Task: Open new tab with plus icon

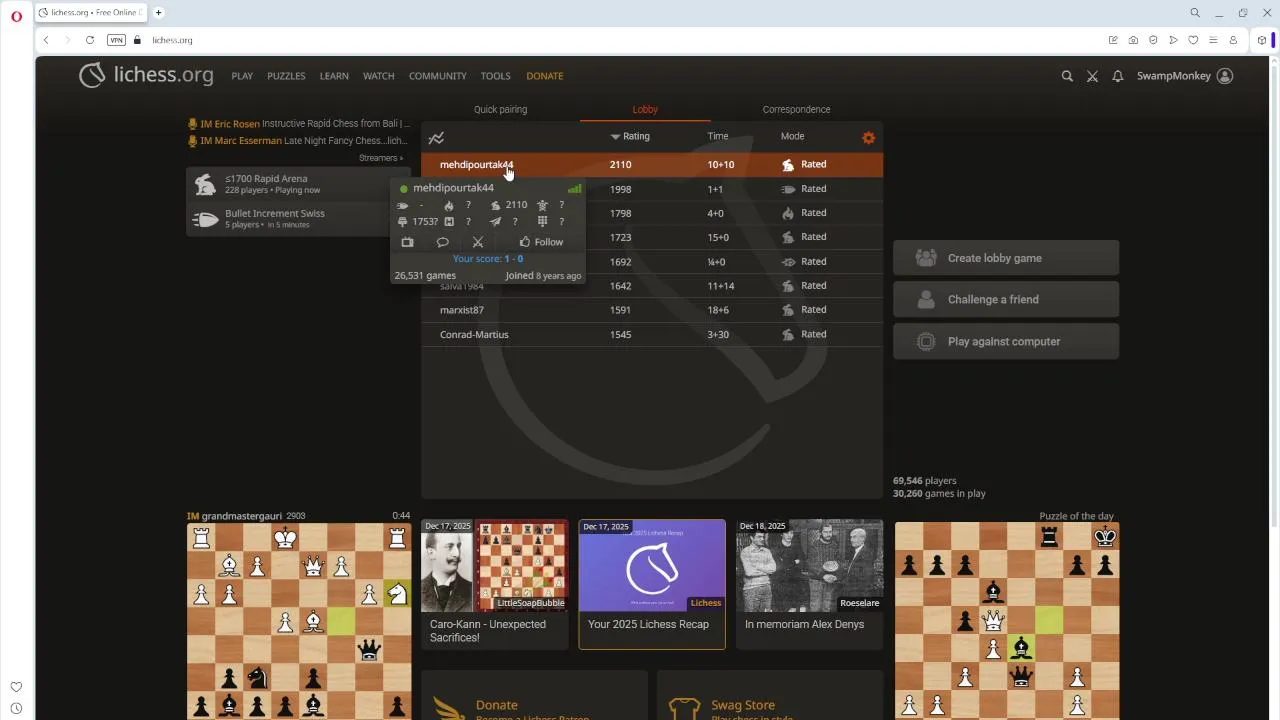Action: pyautogui.click(x=158, y=13)
